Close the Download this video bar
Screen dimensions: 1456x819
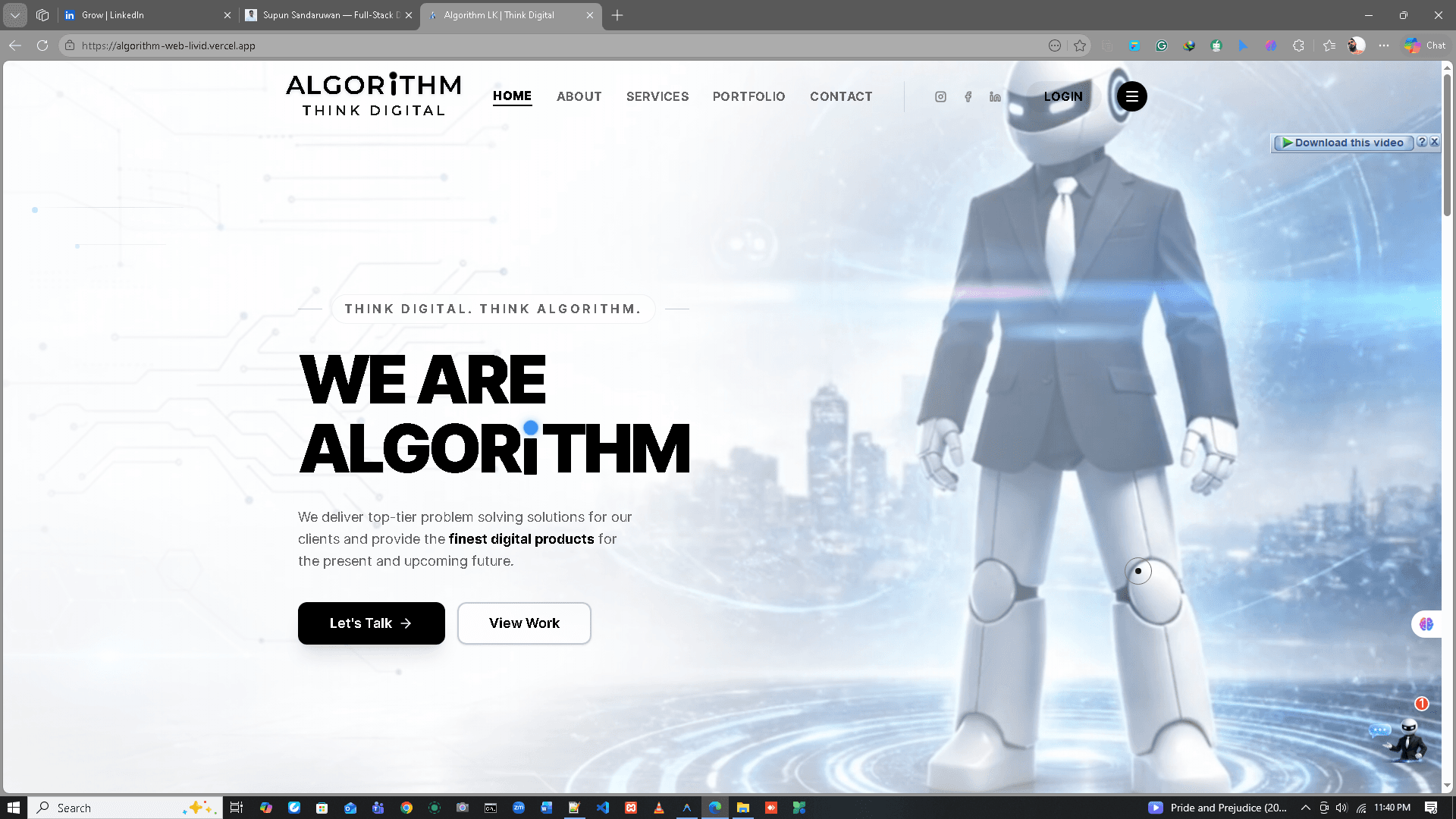(1434, 142)
